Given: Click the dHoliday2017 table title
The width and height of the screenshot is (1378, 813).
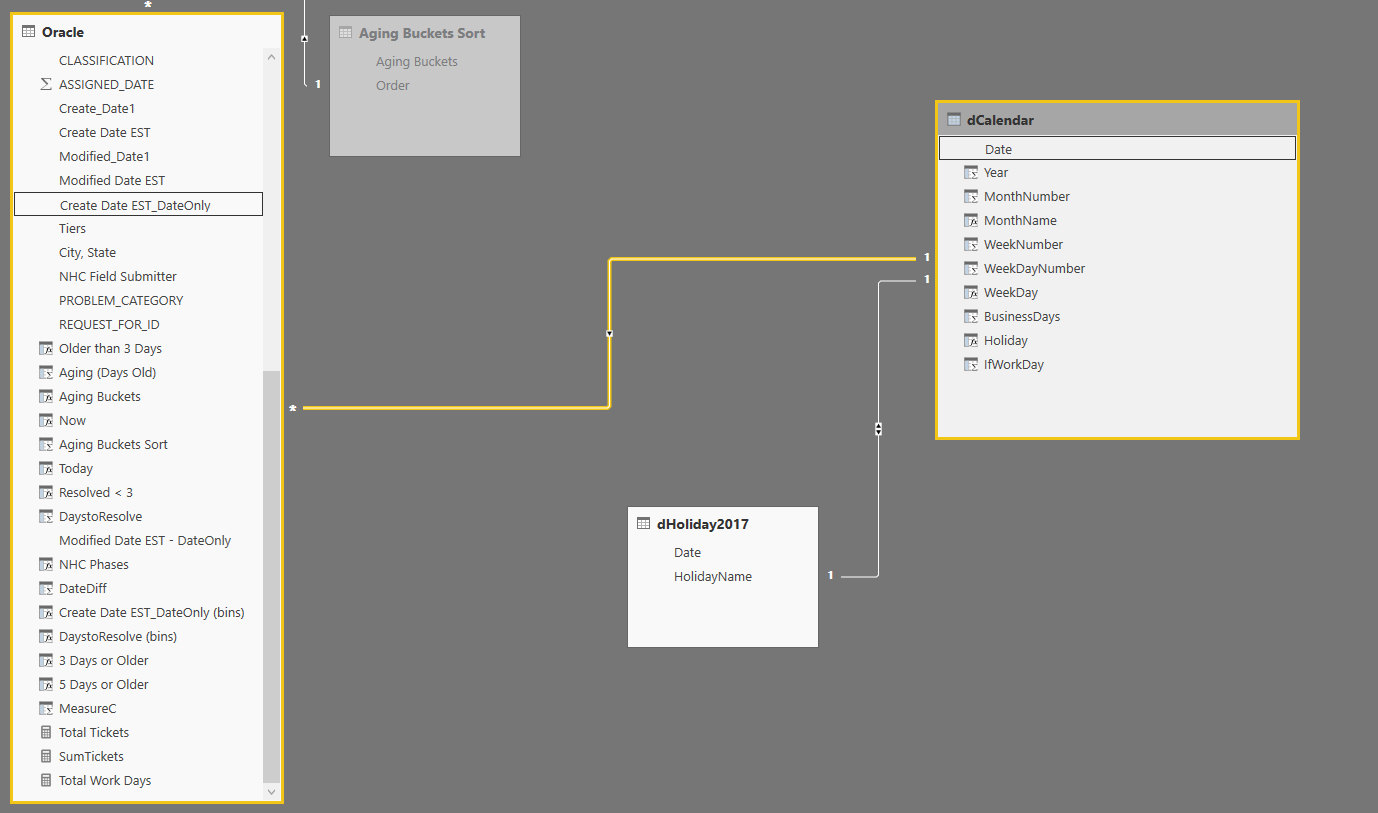Looking at the screenshot, I should 703,524.
